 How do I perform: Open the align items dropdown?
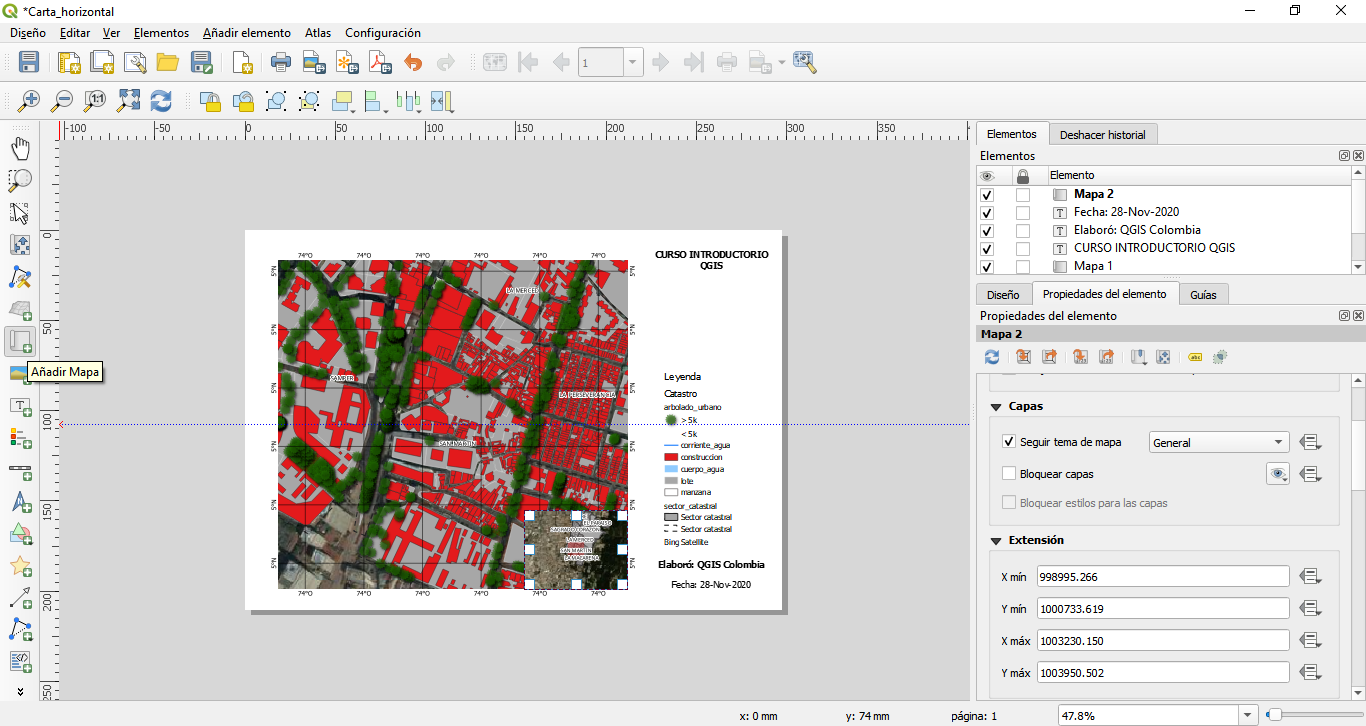374,101
